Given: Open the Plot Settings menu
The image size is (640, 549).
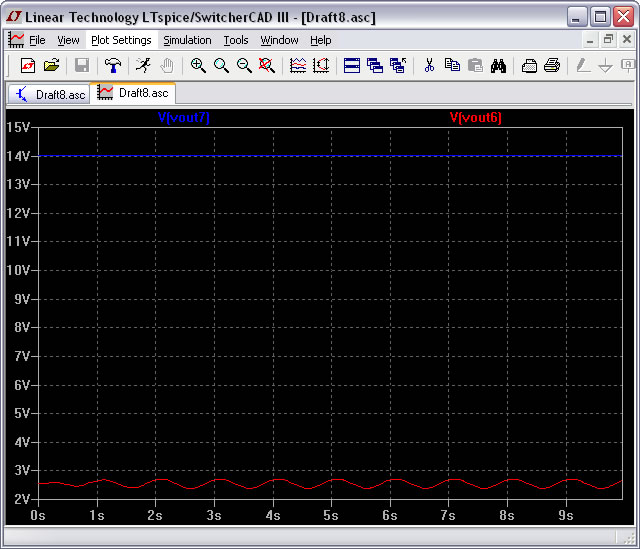Looking at the screenshot, I should point(121,40).
